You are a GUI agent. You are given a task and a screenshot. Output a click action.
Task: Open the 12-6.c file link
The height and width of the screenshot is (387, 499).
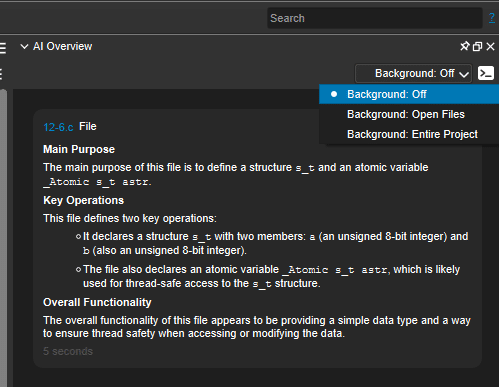(58, 127)
